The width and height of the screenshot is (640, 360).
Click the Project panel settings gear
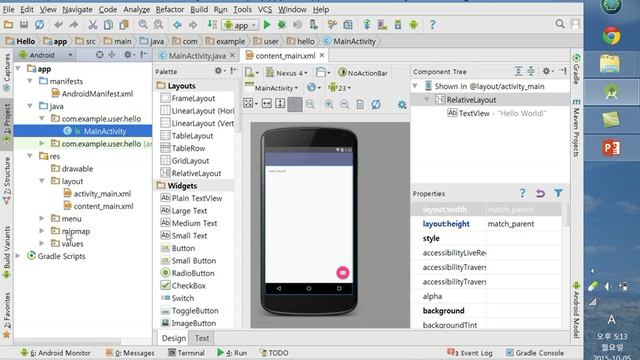coord(128,54)
